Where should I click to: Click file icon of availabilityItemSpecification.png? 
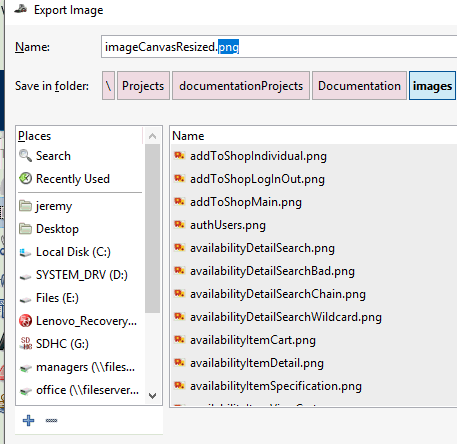[x=179, y=385]
